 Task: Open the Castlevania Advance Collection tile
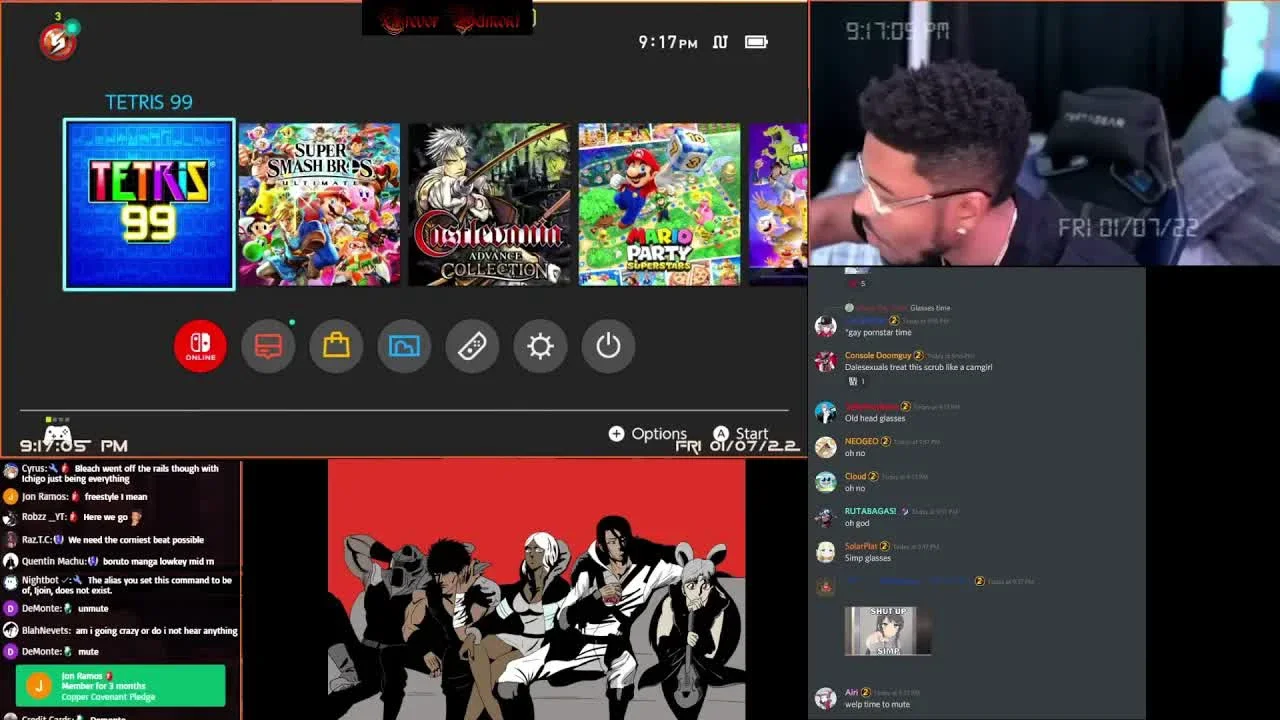489,205
